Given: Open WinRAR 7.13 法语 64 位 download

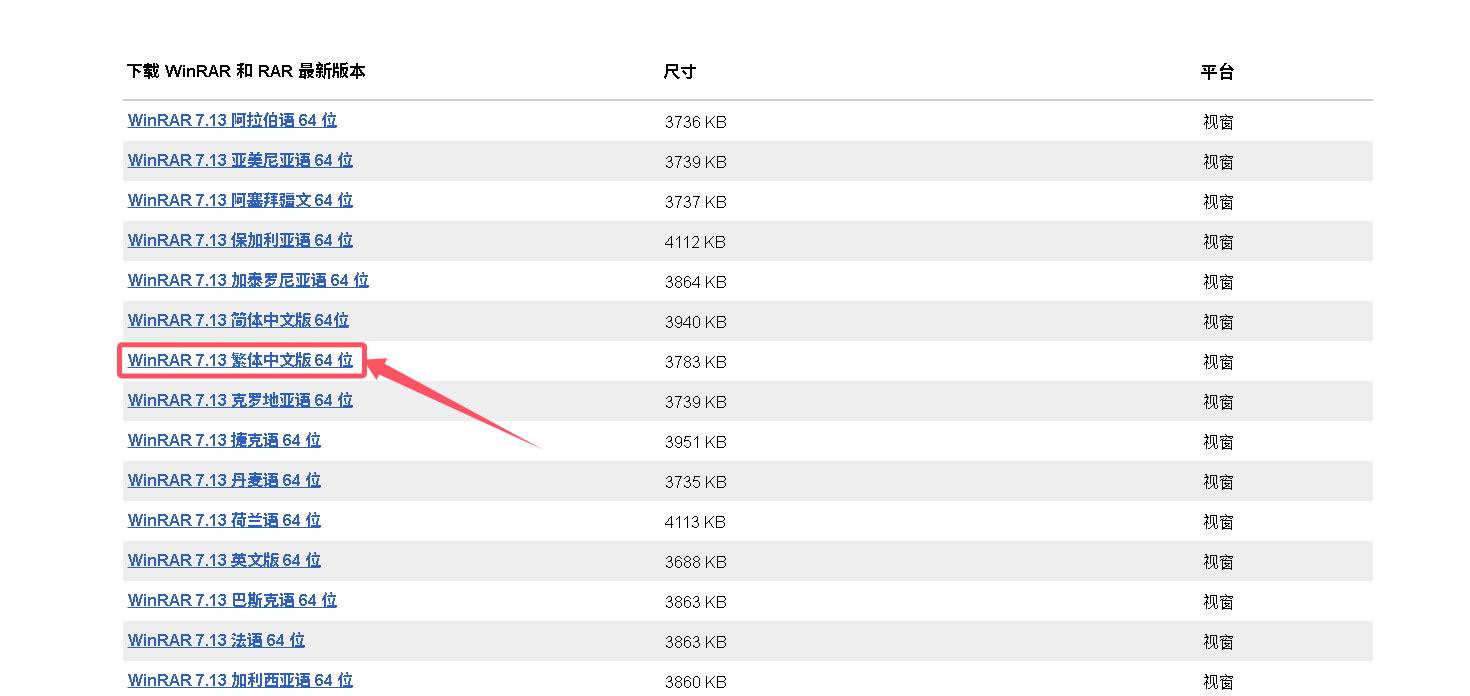Looking at the screenshot, I should point(216,640).
